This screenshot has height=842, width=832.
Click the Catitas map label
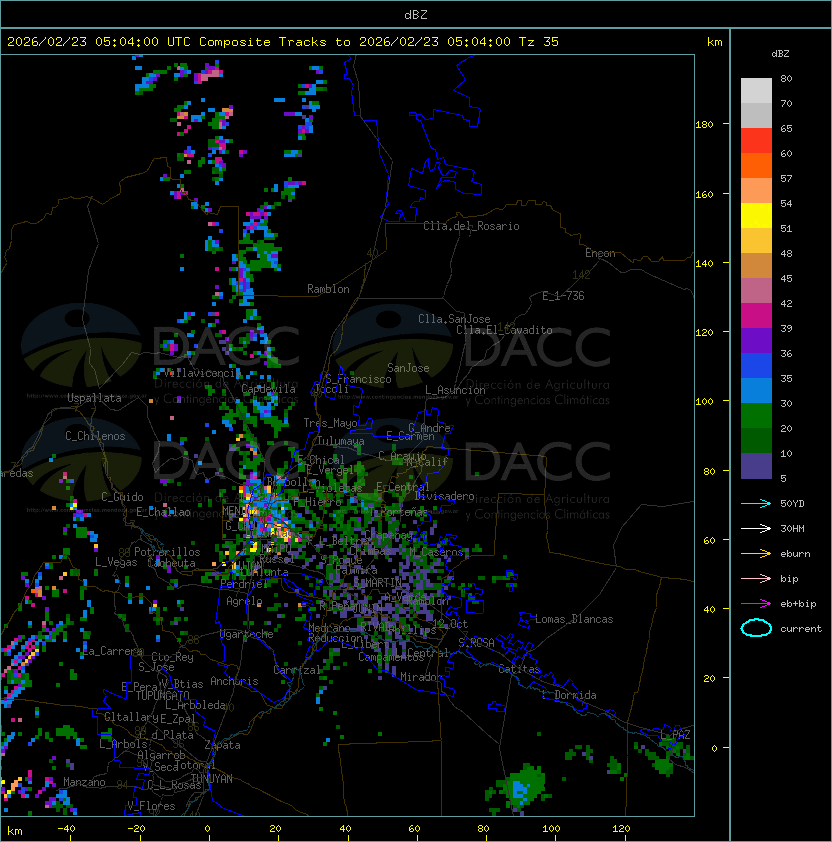tap(519, 669)
